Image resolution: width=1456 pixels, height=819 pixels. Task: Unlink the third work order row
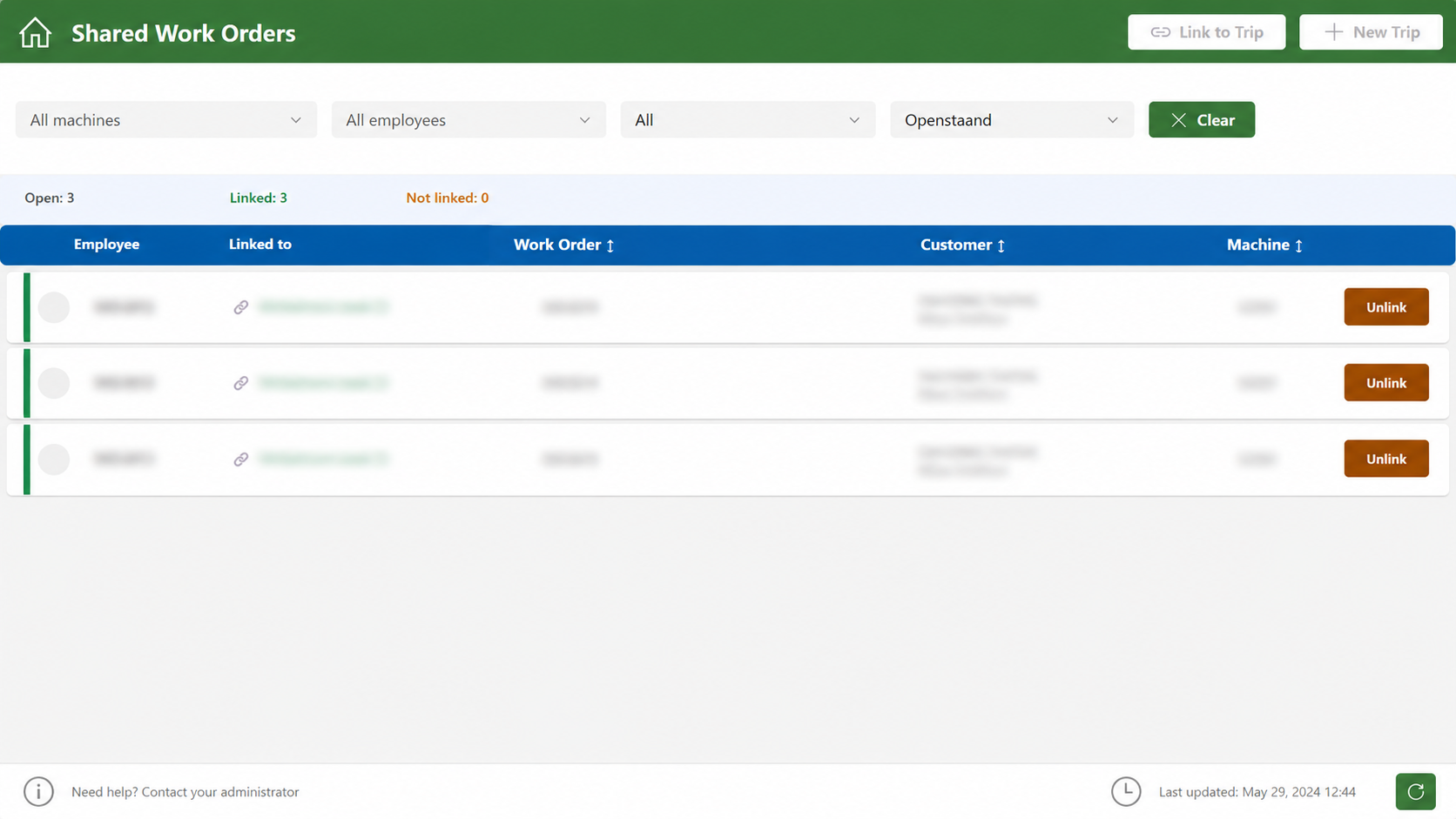(x=1386, y=459)
